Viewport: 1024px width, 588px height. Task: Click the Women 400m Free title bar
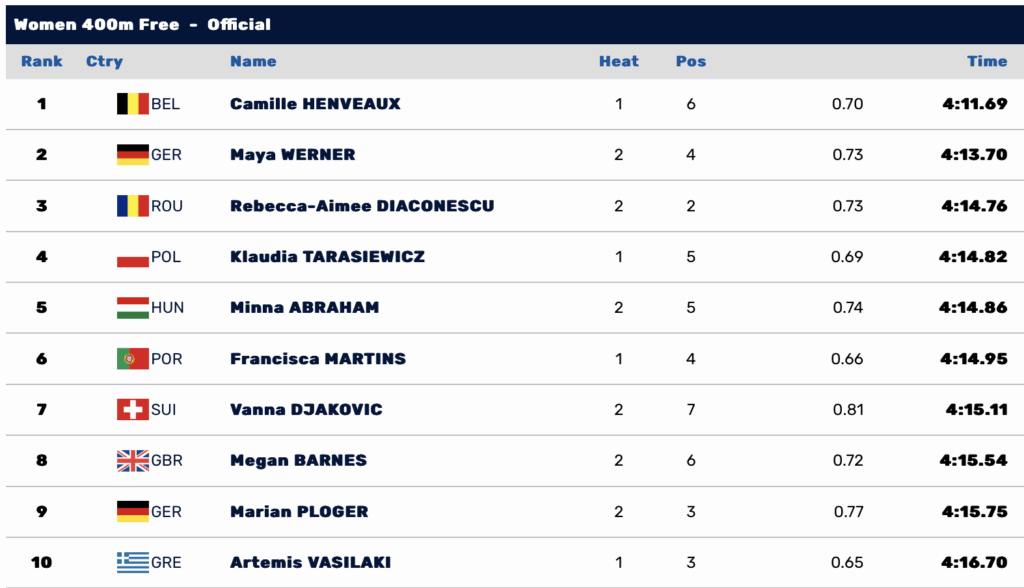click(142, 24)
